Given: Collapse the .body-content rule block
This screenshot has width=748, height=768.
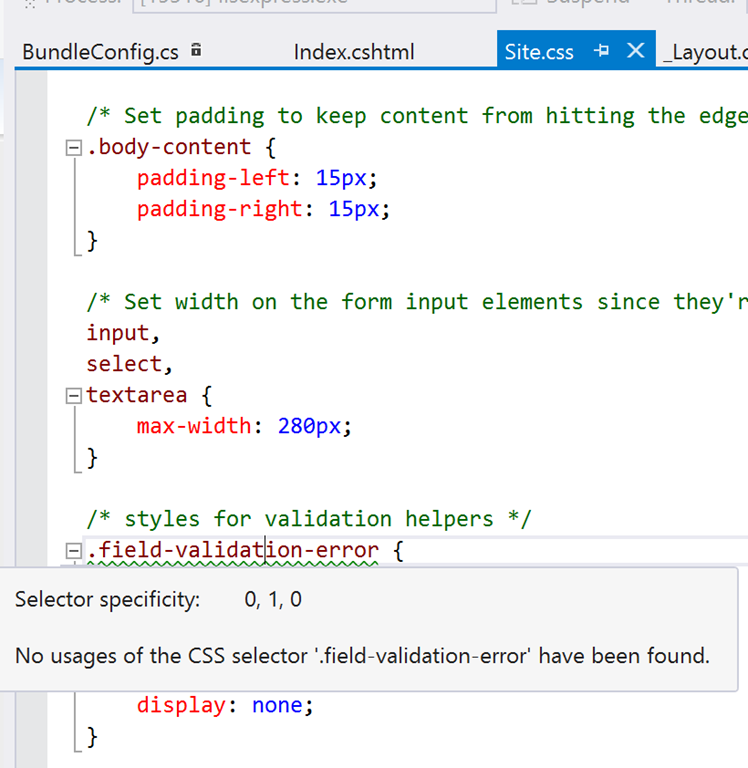Looking at the screenshot, I should click(72, 148).
